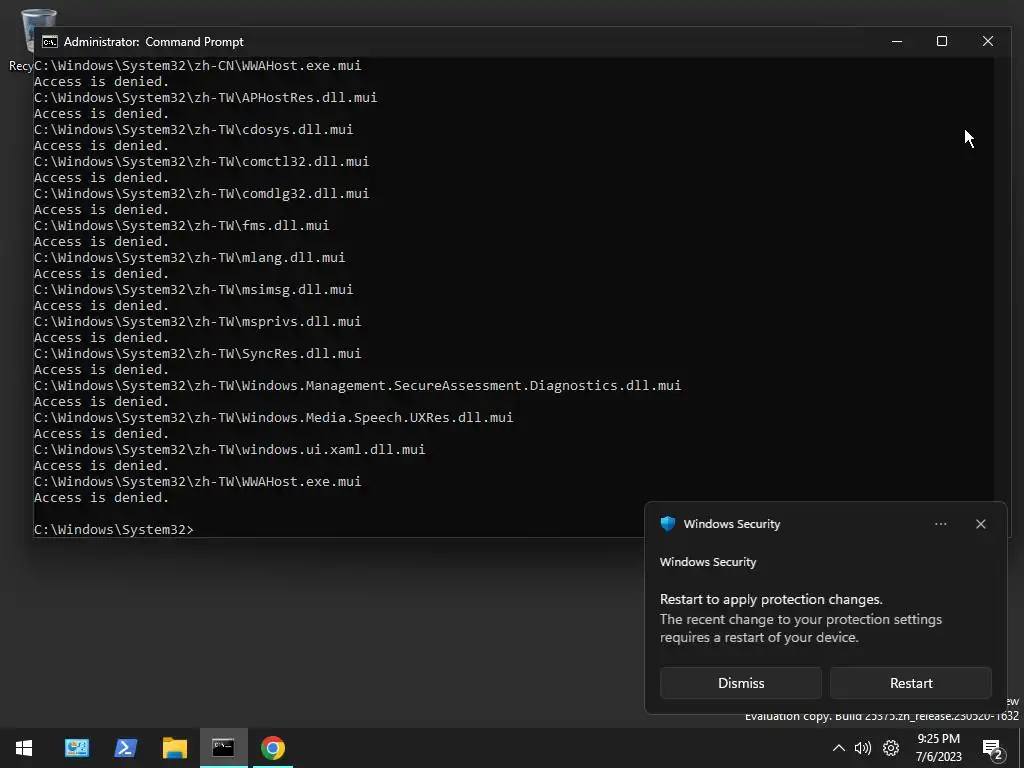Open the notification center with 2 alerts
This screenshot has width=1024, height=768.
tap(993, 749)
